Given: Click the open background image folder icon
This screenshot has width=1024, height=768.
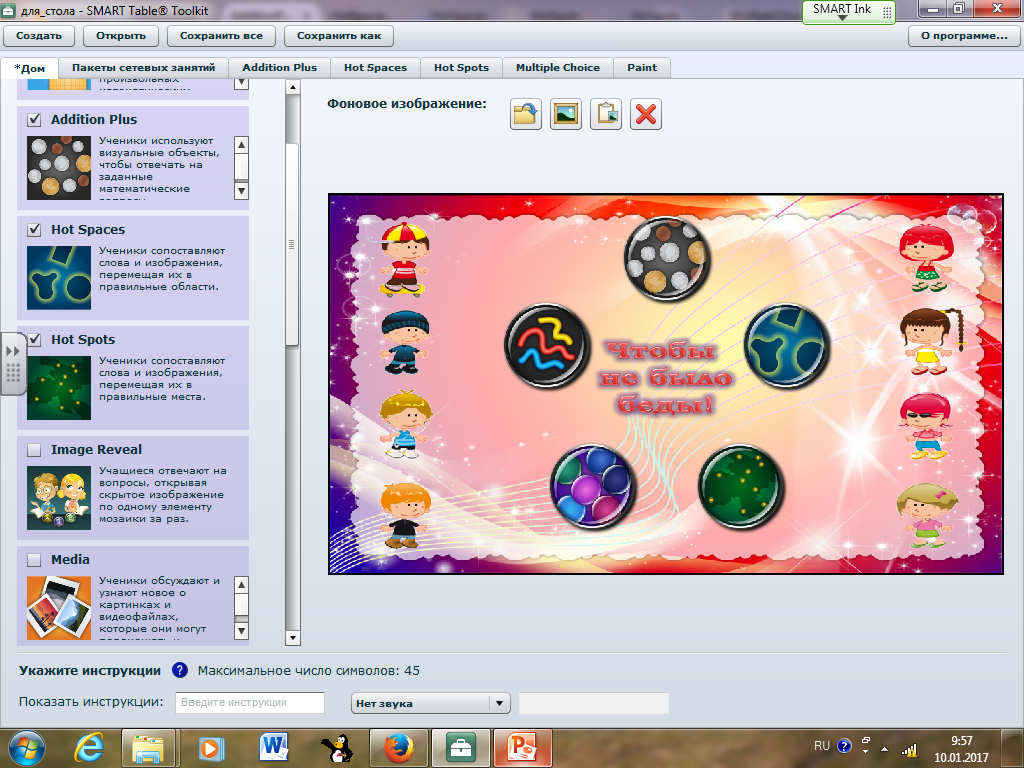Looking at the screenshot, I should (x=526, y=113).
